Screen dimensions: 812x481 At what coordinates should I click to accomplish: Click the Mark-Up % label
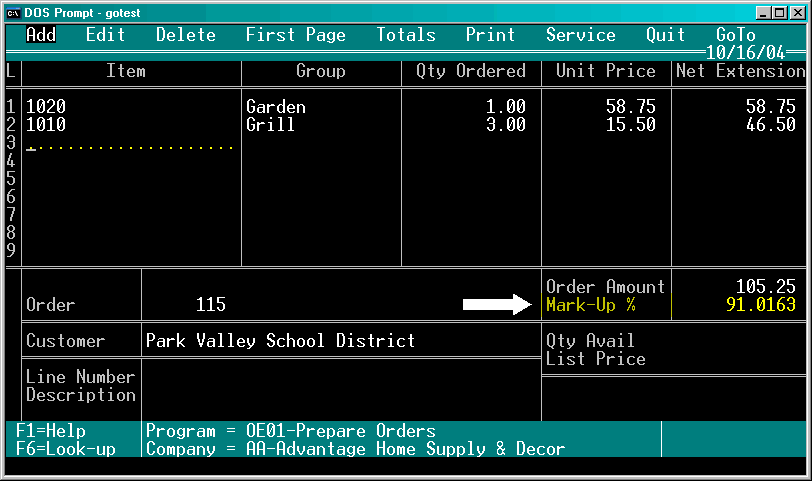point(590,304)
